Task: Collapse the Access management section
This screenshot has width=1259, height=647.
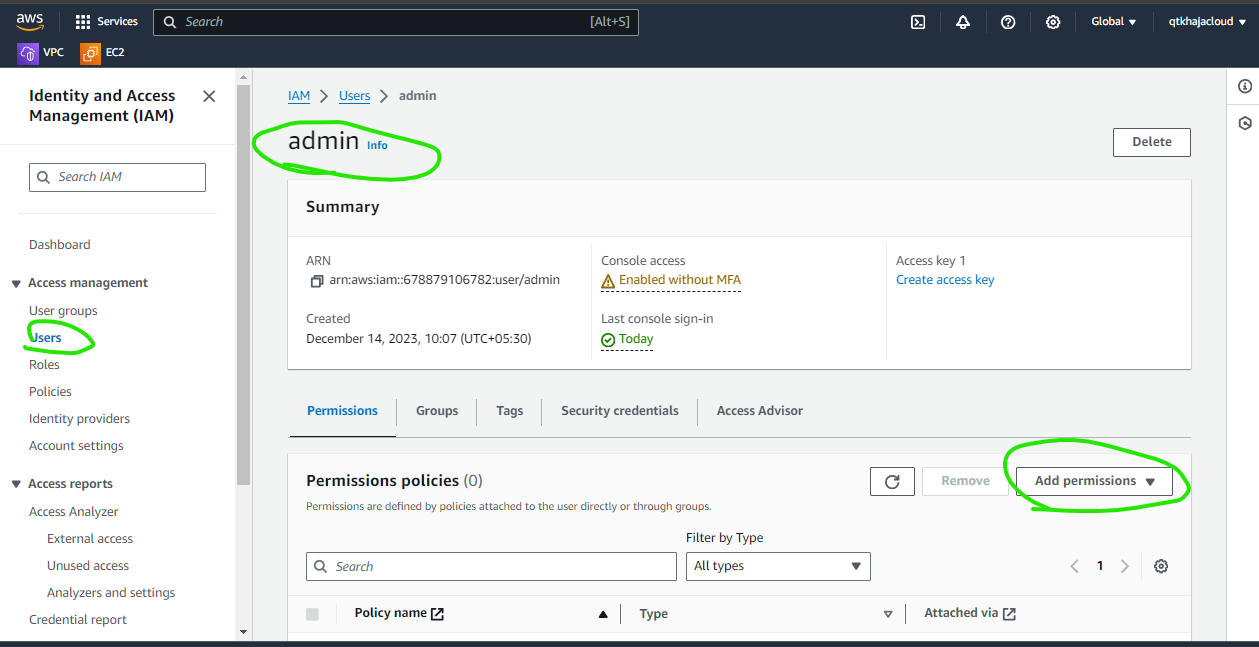Action: click(16, 284)
